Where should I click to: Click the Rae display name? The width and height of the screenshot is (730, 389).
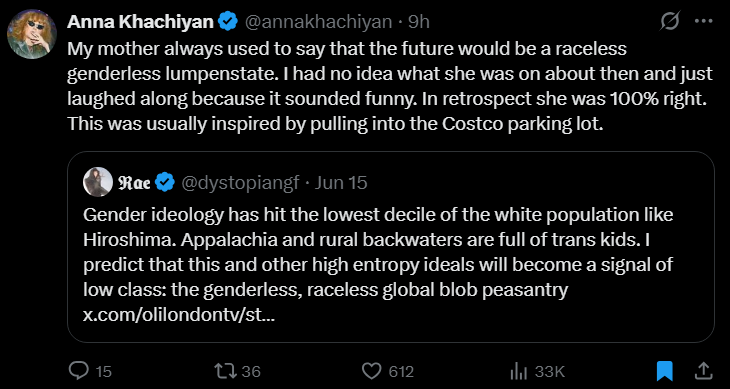[x=135, y=182]
